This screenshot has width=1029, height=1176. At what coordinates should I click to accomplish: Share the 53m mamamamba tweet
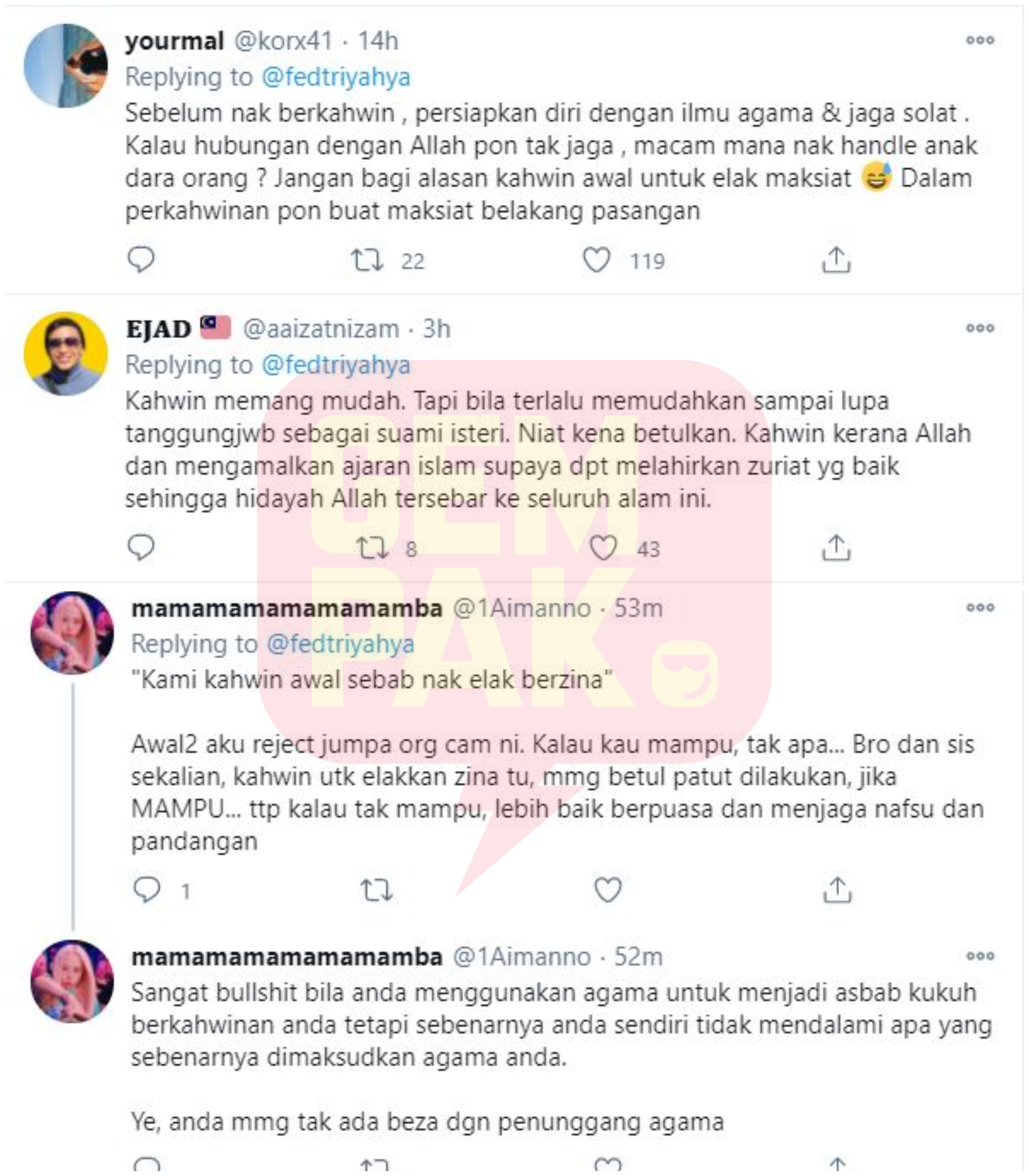(x=837, y=890)
